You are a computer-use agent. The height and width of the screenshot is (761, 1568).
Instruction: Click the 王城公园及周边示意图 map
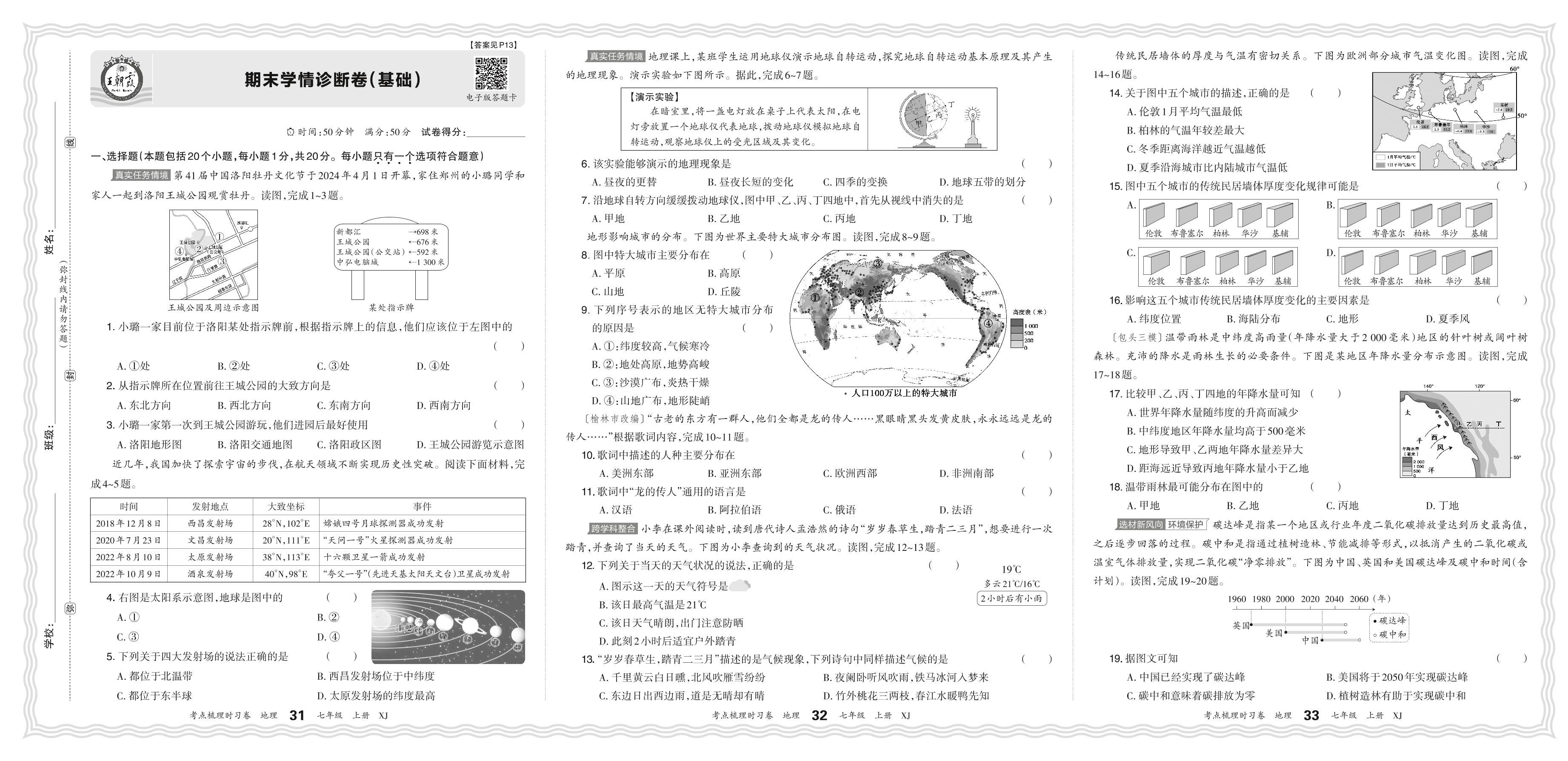[x=213, y=254]
